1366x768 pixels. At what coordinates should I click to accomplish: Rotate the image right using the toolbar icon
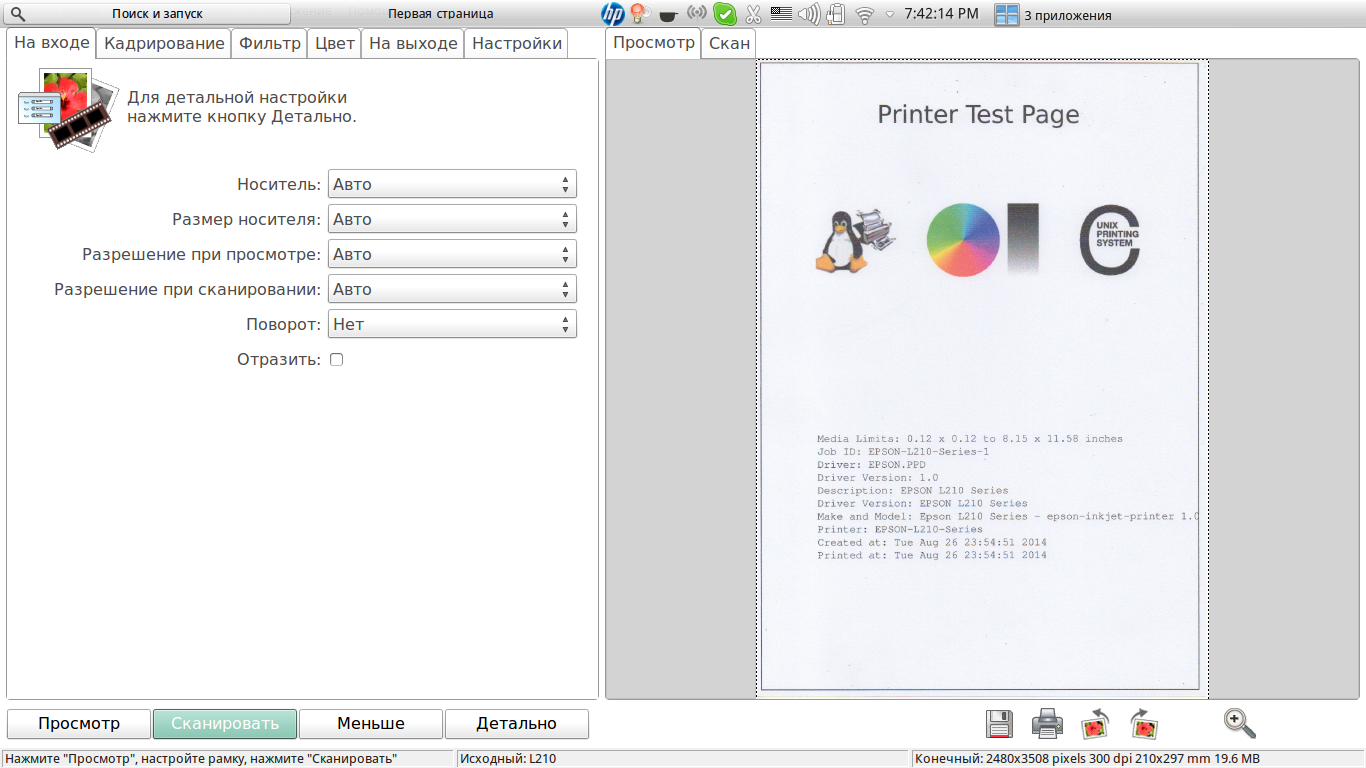pos(1143,723)
